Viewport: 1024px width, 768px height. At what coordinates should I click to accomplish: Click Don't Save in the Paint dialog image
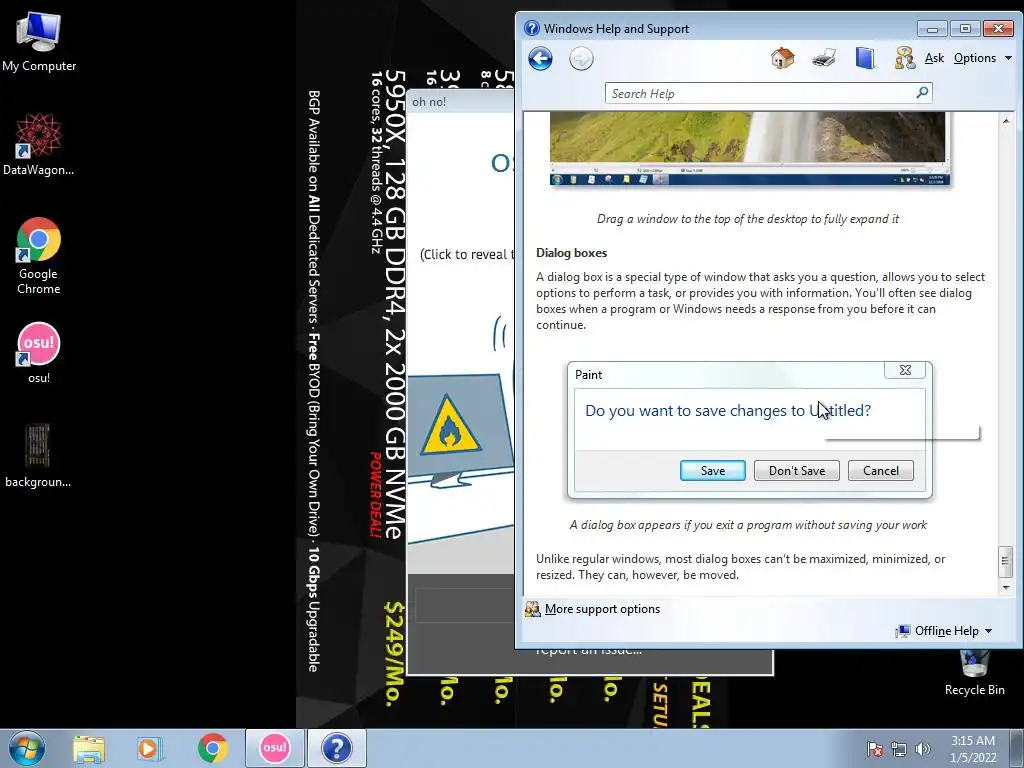pyautogui.click(x=797, y=471)
